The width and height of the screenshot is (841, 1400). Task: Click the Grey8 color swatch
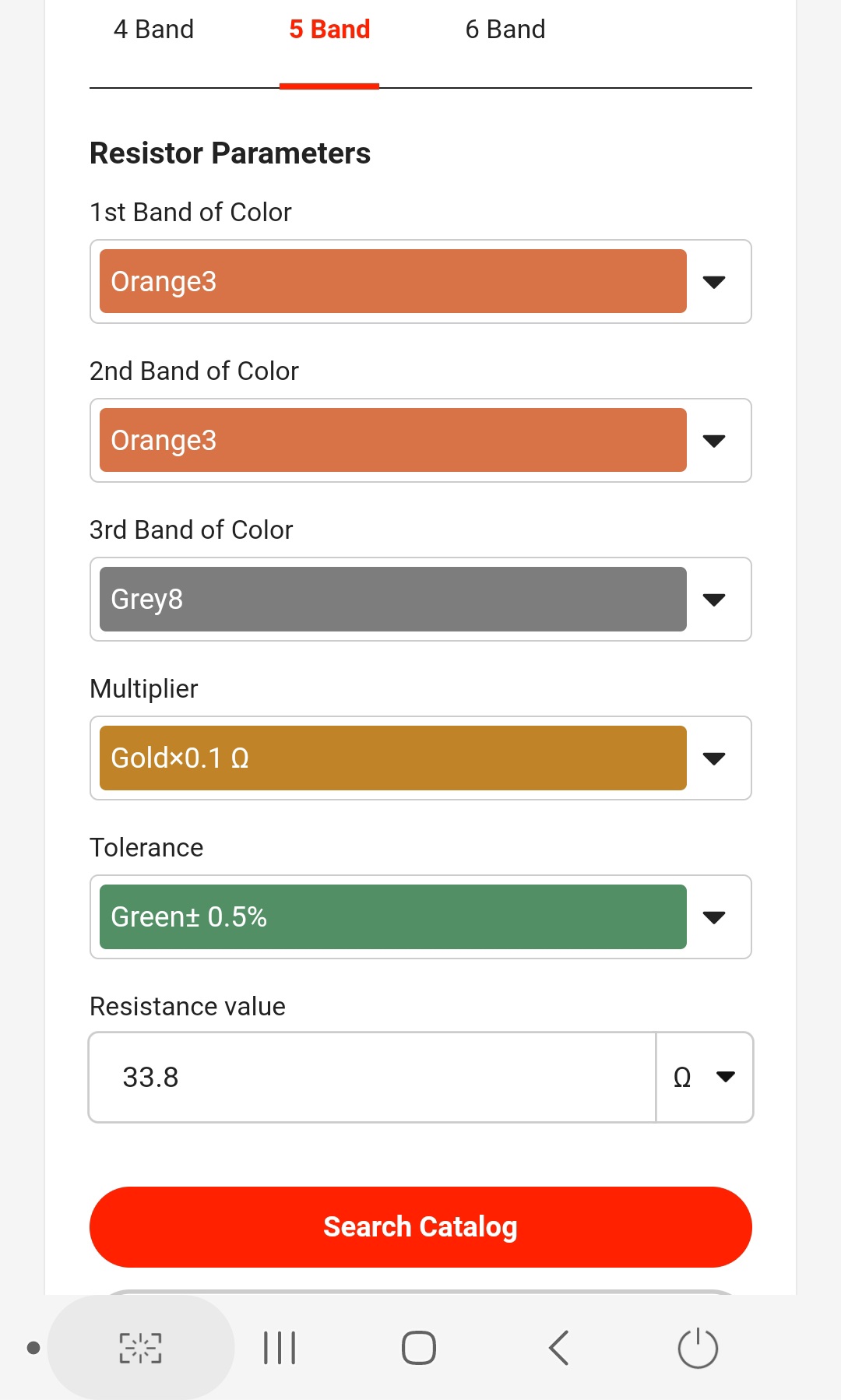pyautogui.click(x=393, y=600)
